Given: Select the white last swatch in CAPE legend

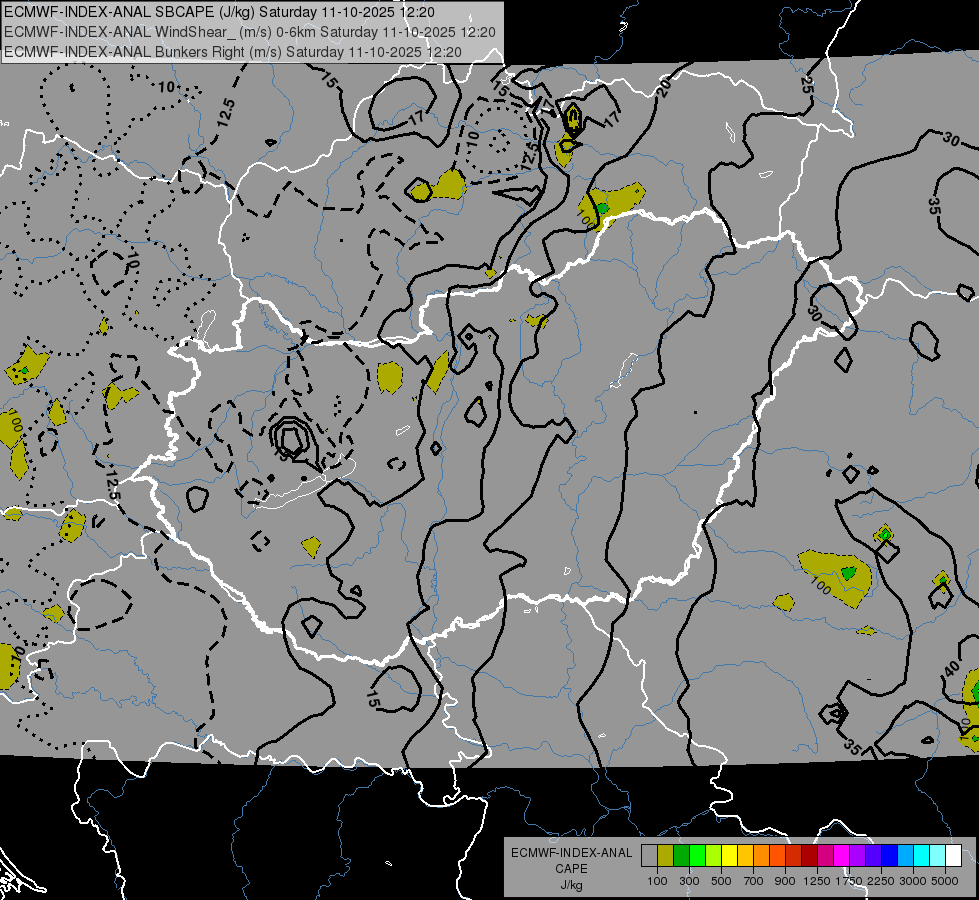Looking at the screenshot, I should [953, 855].
